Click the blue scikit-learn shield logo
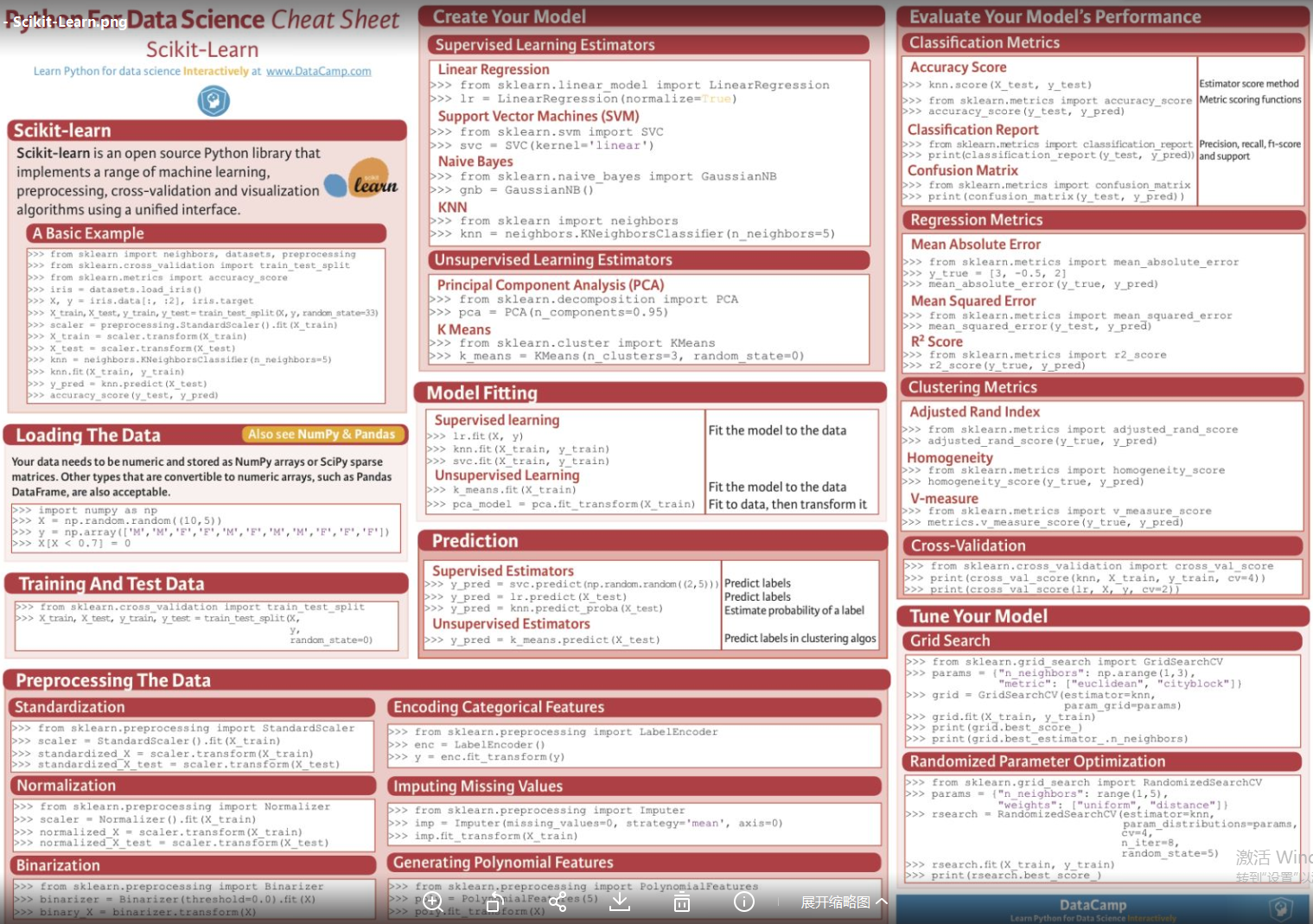 [213, 101]
